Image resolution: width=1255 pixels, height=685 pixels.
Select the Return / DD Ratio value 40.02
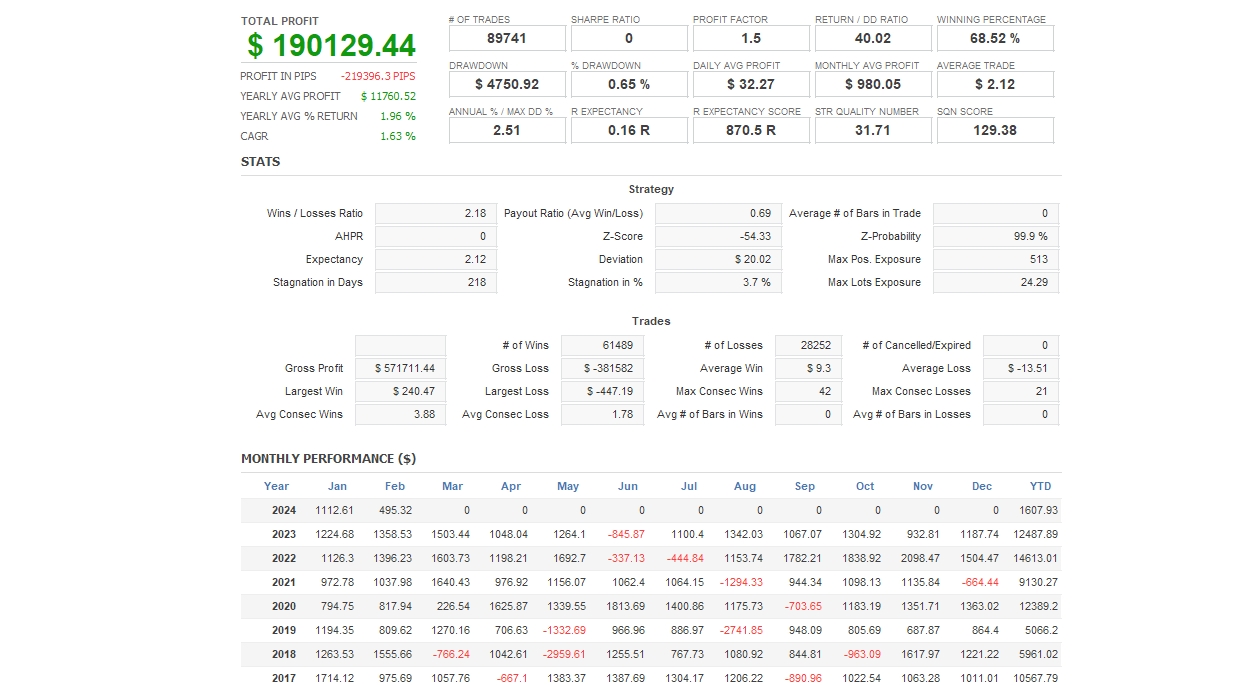coord(873,39)
